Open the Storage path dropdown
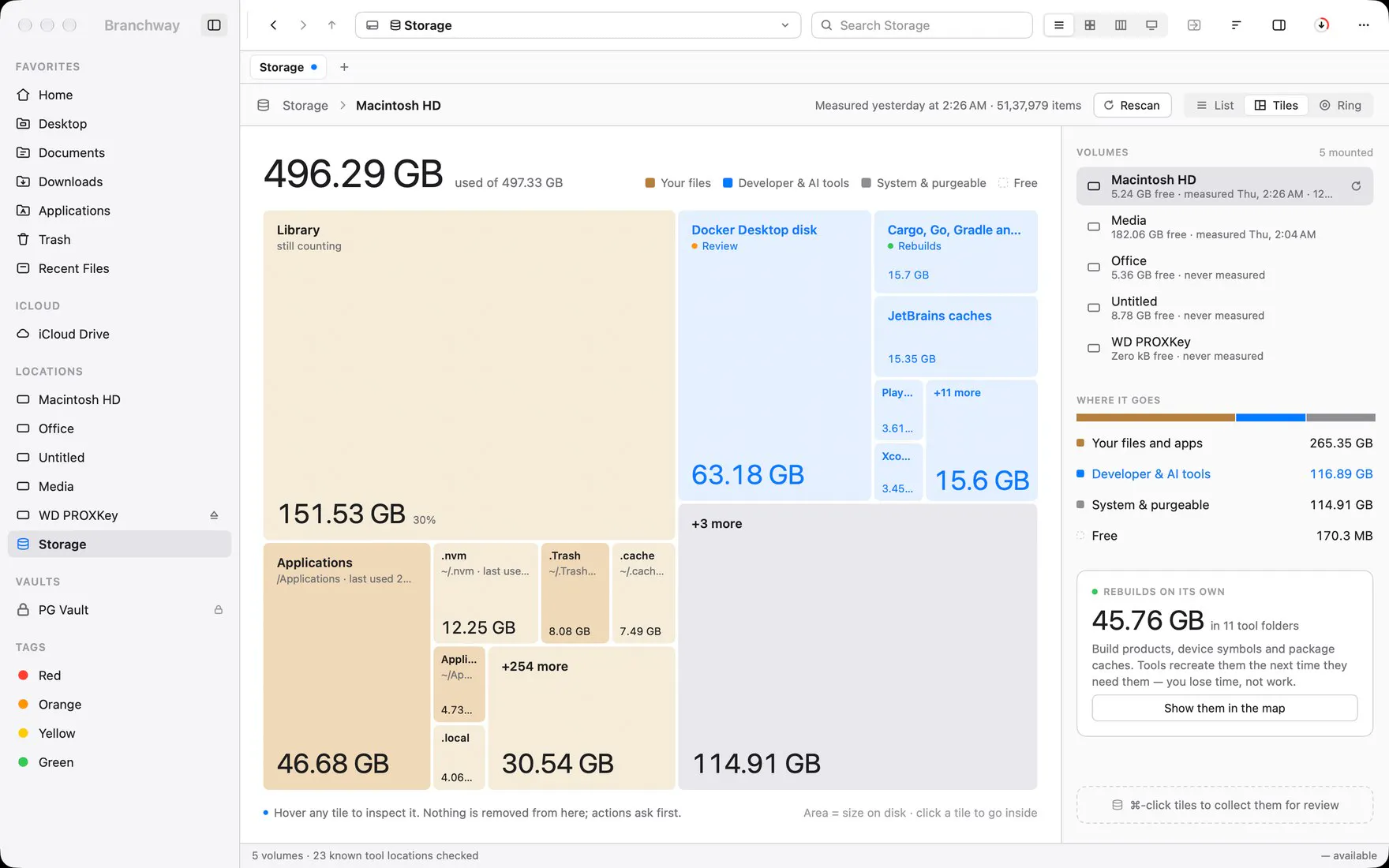Image resolution: width=1389 pixels, height=868 pixels. point(578,25)
